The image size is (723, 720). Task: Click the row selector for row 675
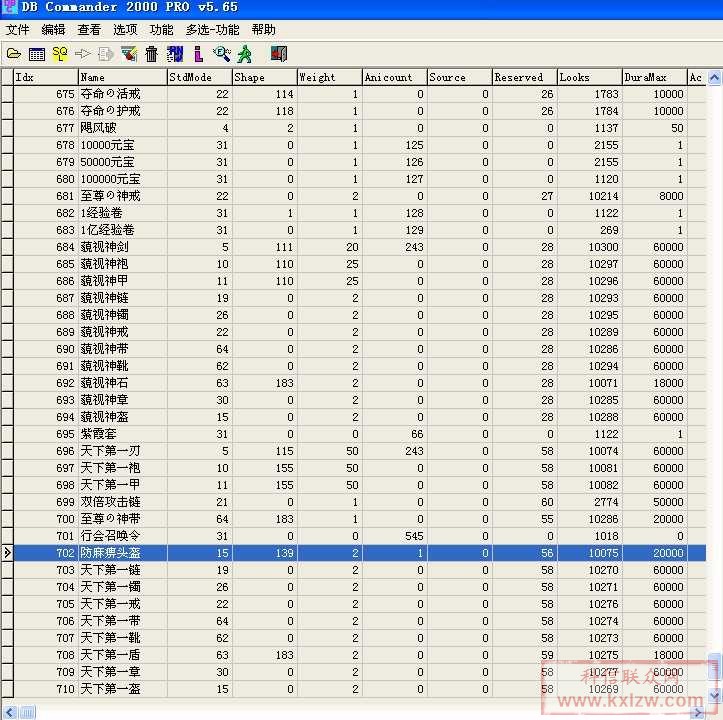pos(7,94)
